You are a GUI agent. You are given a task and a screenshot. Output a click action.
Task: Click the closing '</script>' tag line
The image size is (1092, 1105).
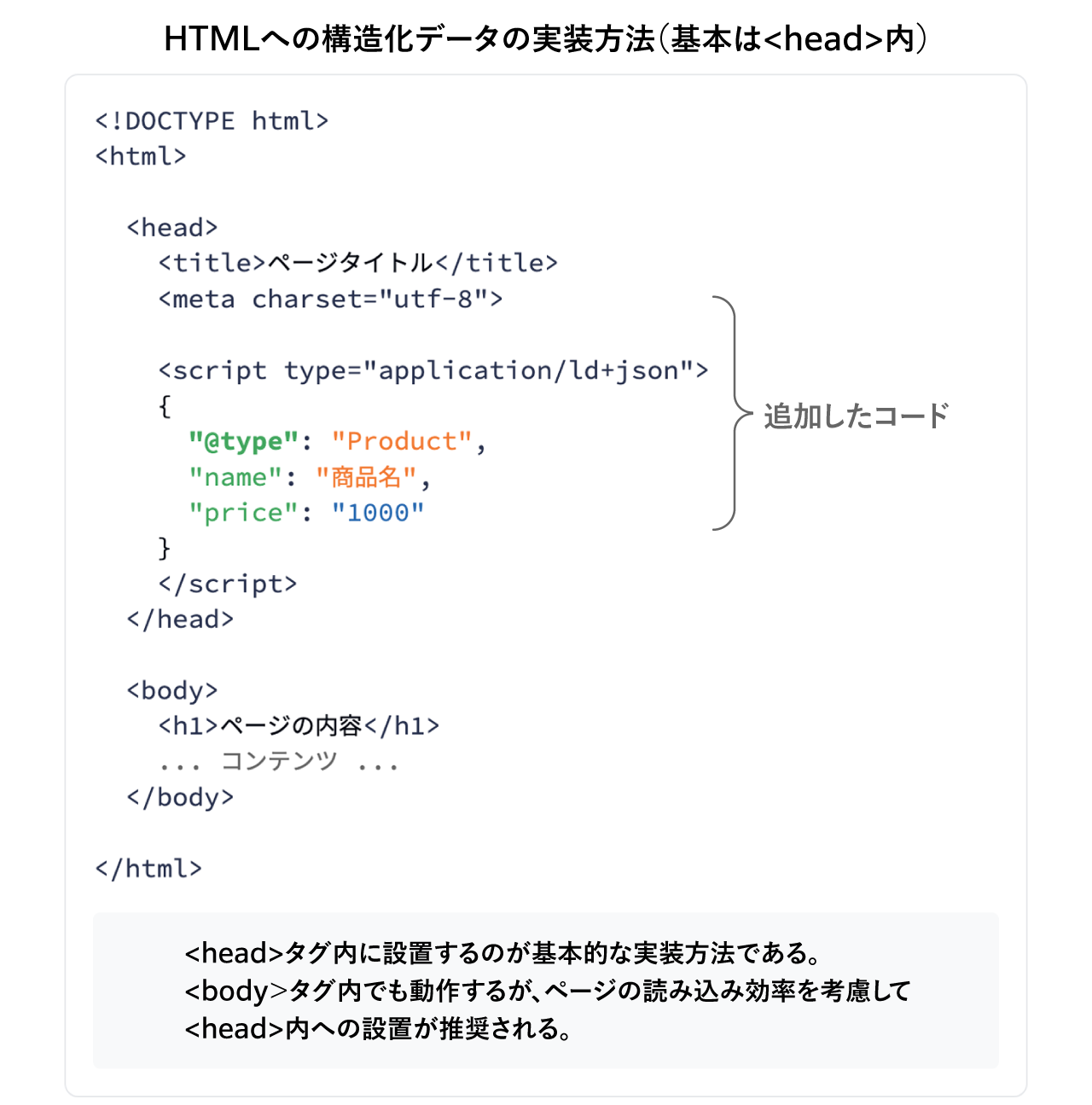coord(228,584)
